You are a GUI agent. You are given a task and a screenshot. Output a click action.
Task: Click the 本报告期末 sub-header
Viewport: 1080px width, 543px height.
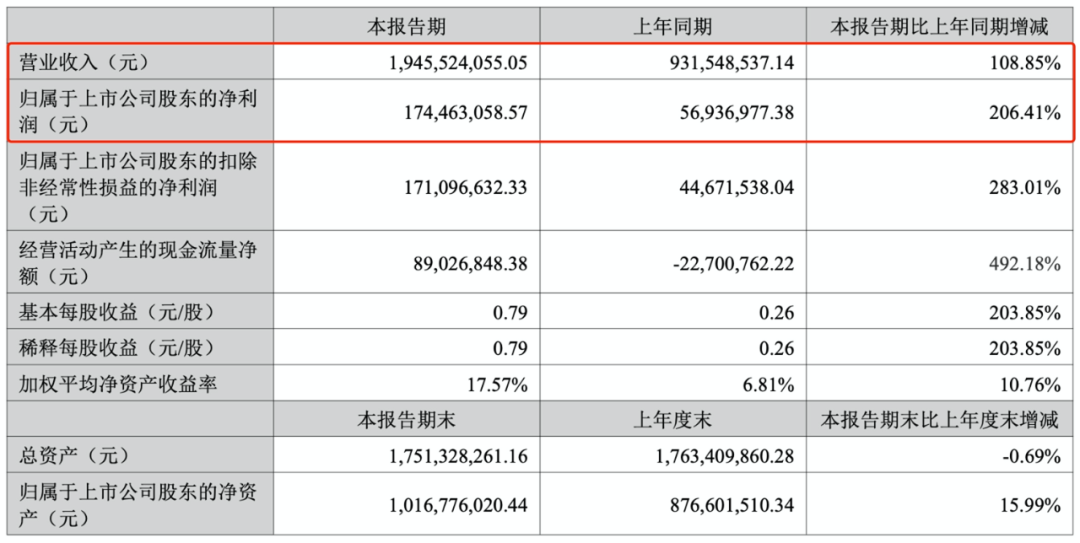pos(406,420)
